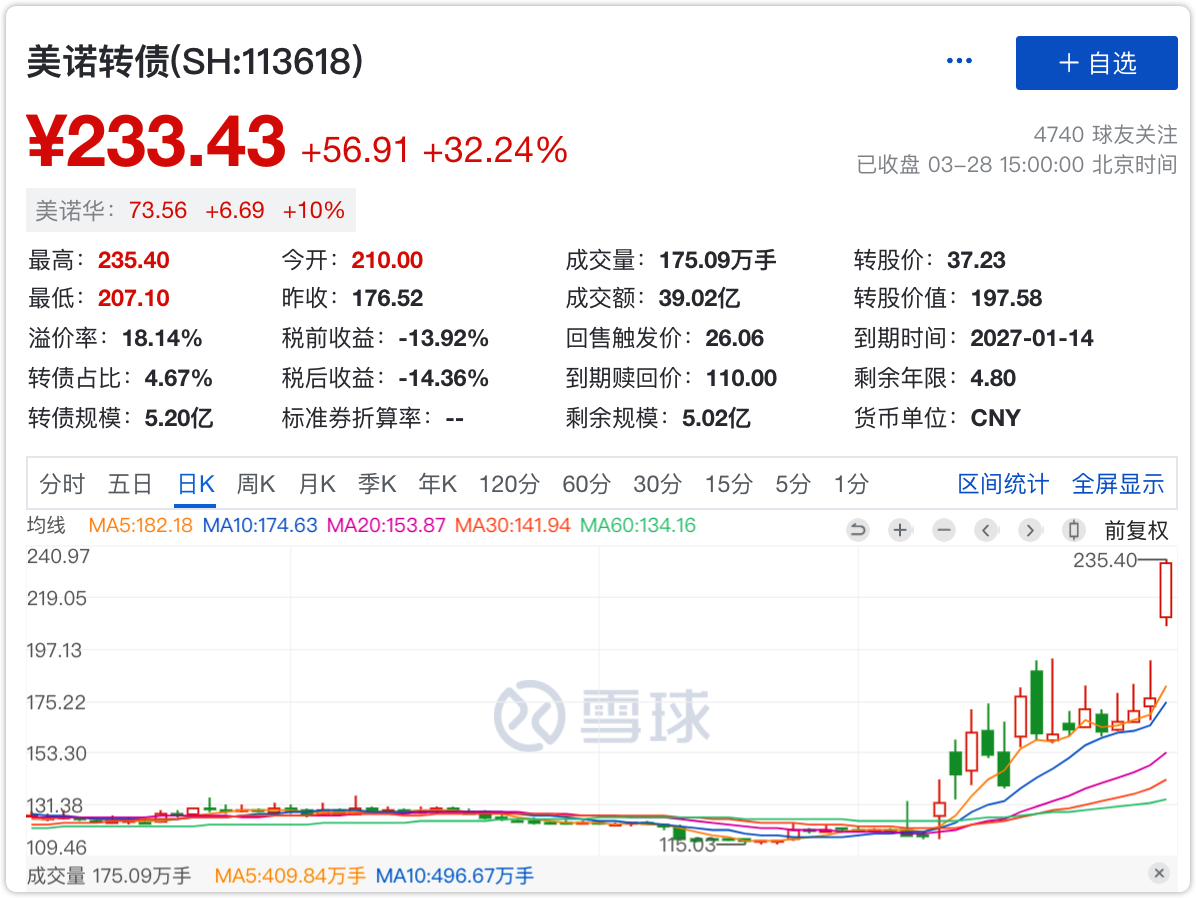Open the related stock 美诺华 quote

pos(73,211)
